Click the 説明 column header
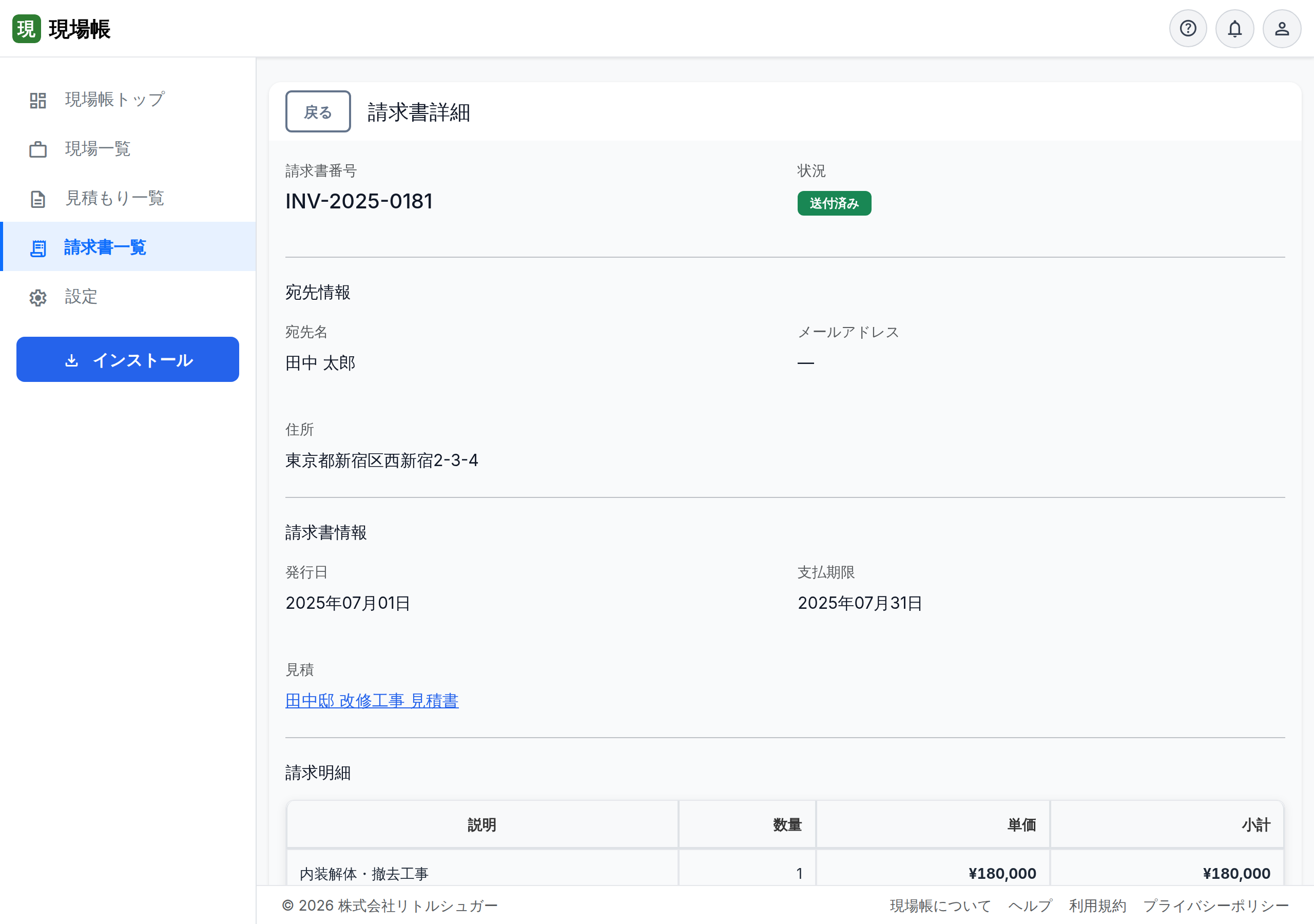 482,825
